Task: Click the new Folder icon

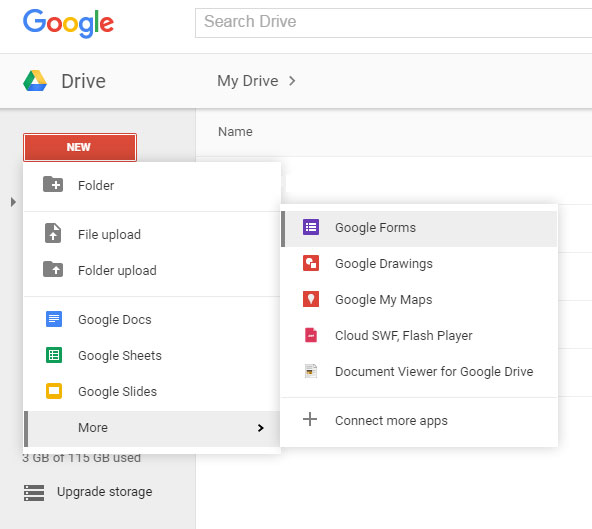Action: click(53, 184)
